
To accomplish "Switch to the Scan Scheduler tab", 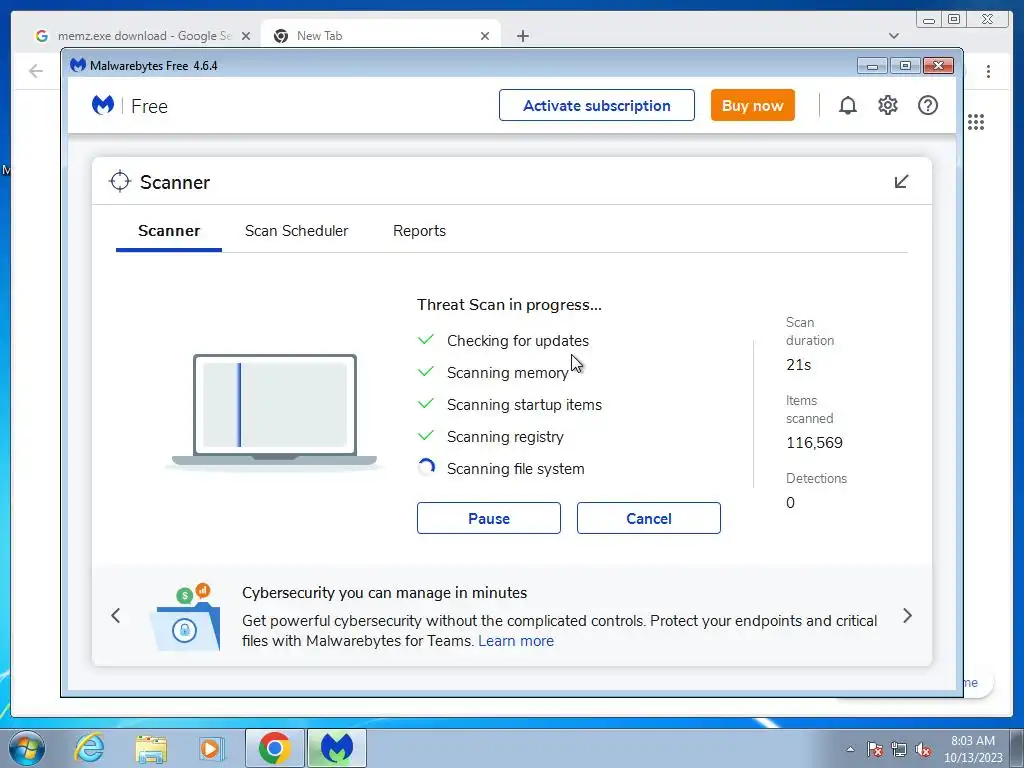I will coord(296,231).
